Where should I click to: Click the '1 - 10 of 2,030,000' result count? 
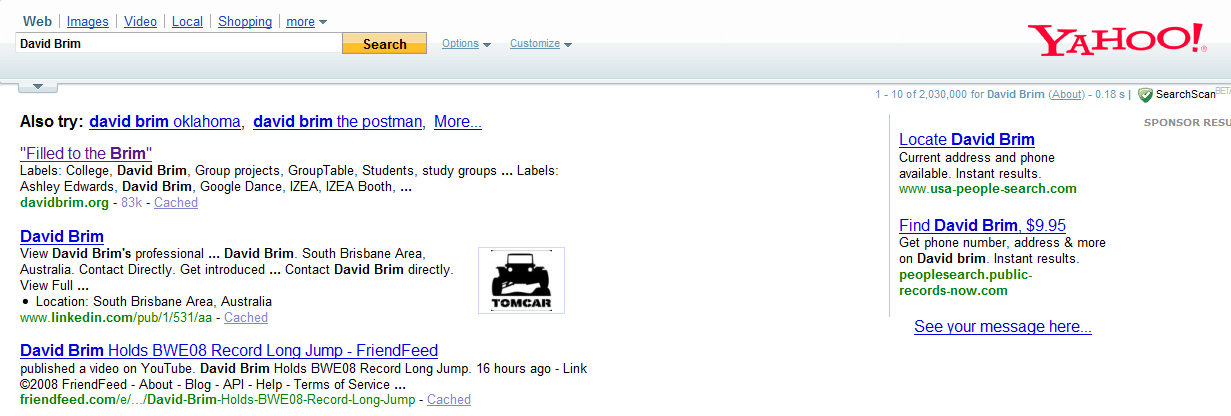(921, 94)
